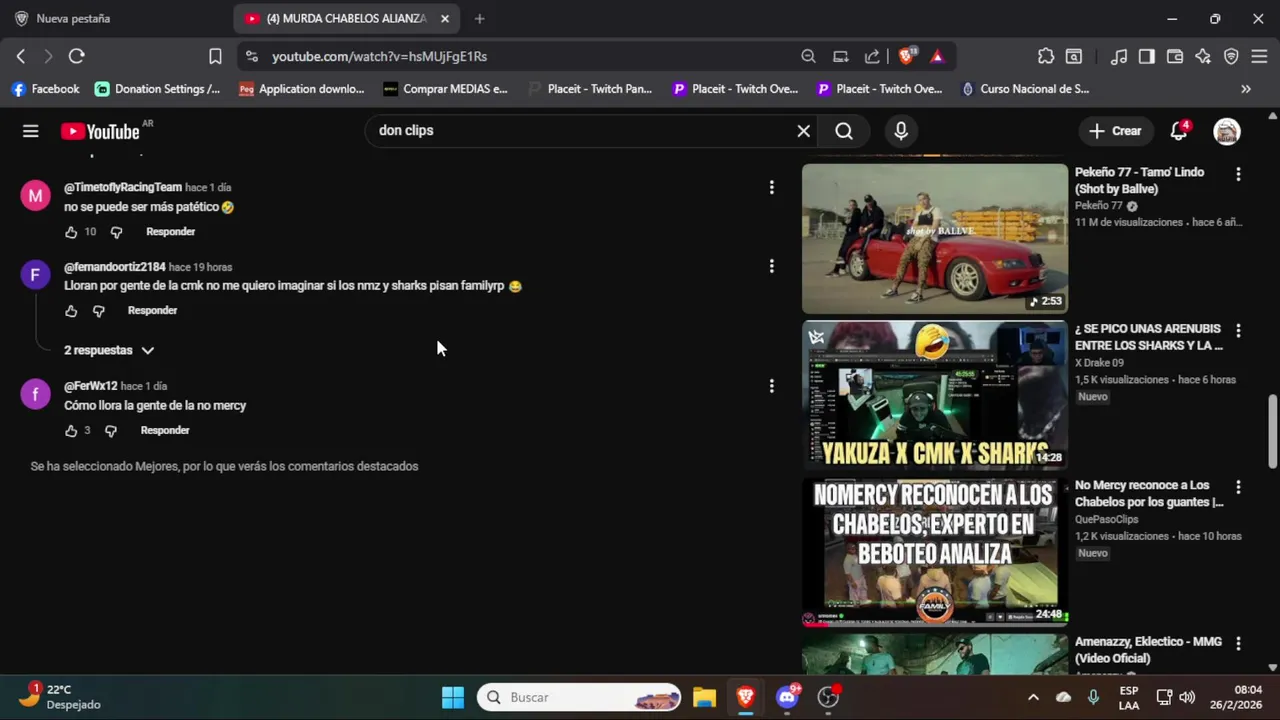
Task: Dislike the FerWx12 comment
Action: 111,431
